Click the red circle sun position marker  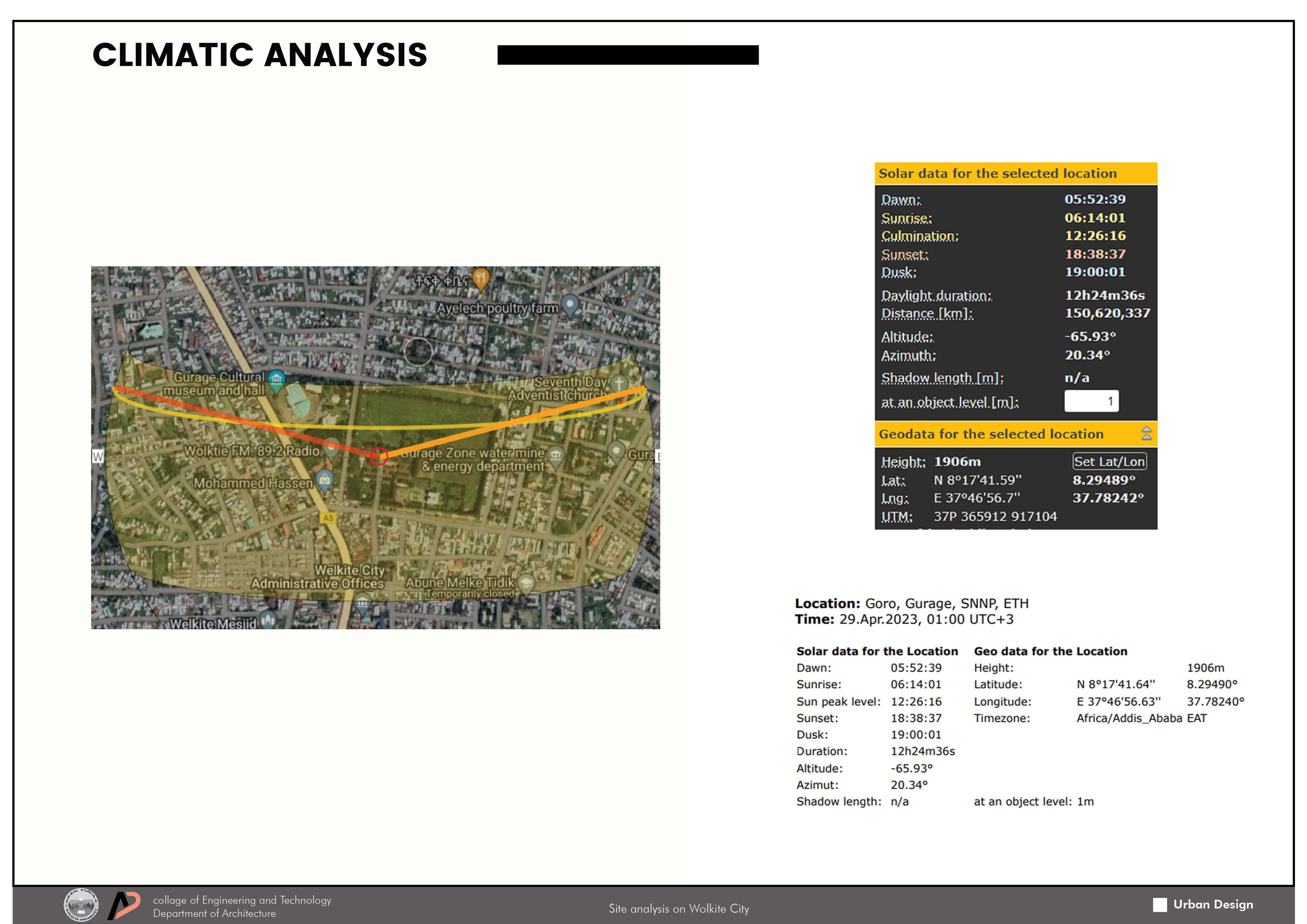click(379, 456)
